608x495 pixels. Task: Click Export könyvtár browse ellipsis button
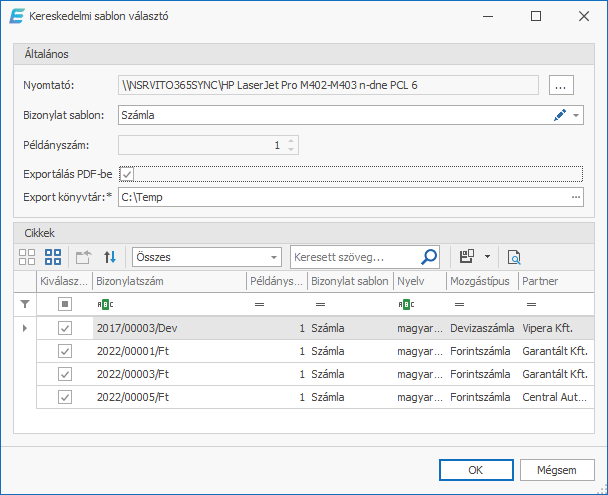click(x=576, y=197)
